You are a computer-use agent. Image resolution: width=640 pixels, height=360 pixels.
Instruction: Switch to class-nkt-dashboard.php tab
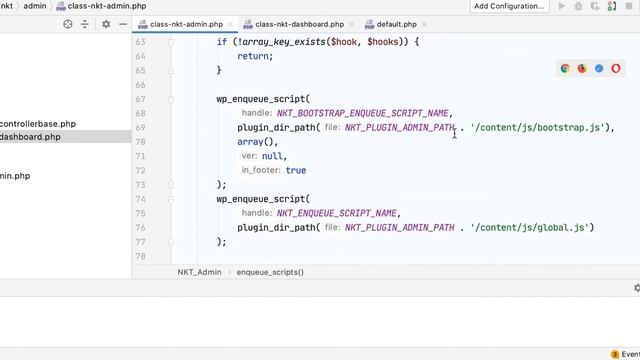click(x=300, y=24)
